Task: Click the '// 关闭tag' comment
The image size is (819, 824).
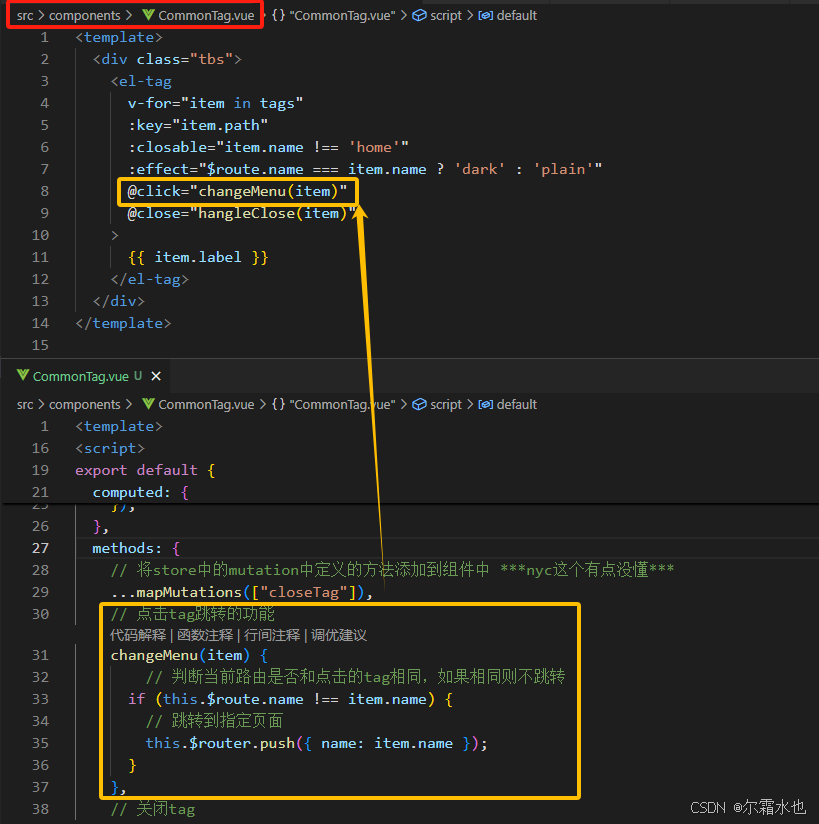Action: pyautogui.click(x=152, y=809)
